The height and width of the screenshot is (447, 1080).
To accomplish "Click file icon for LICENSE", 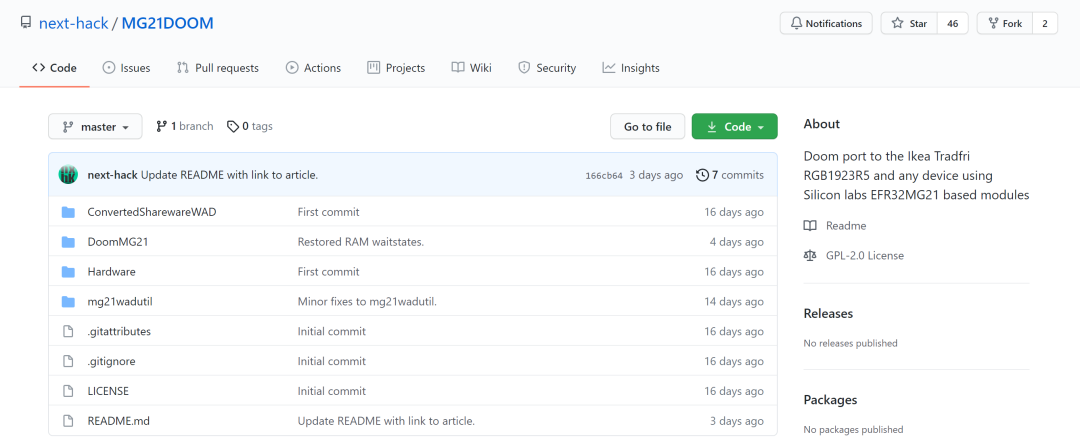I will click(68, 391).
